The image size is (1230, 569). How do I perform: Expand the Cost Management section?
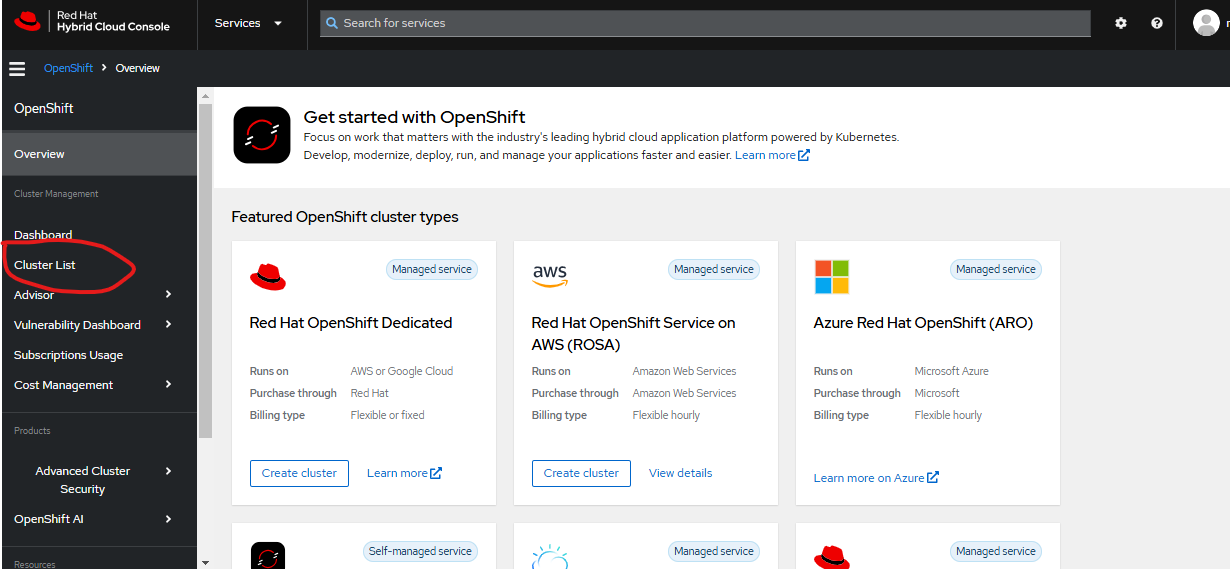point(168,385)
